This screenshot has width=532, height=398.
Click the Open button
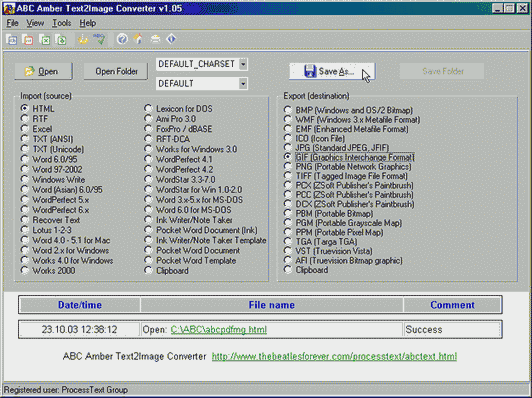coord(43,71)
